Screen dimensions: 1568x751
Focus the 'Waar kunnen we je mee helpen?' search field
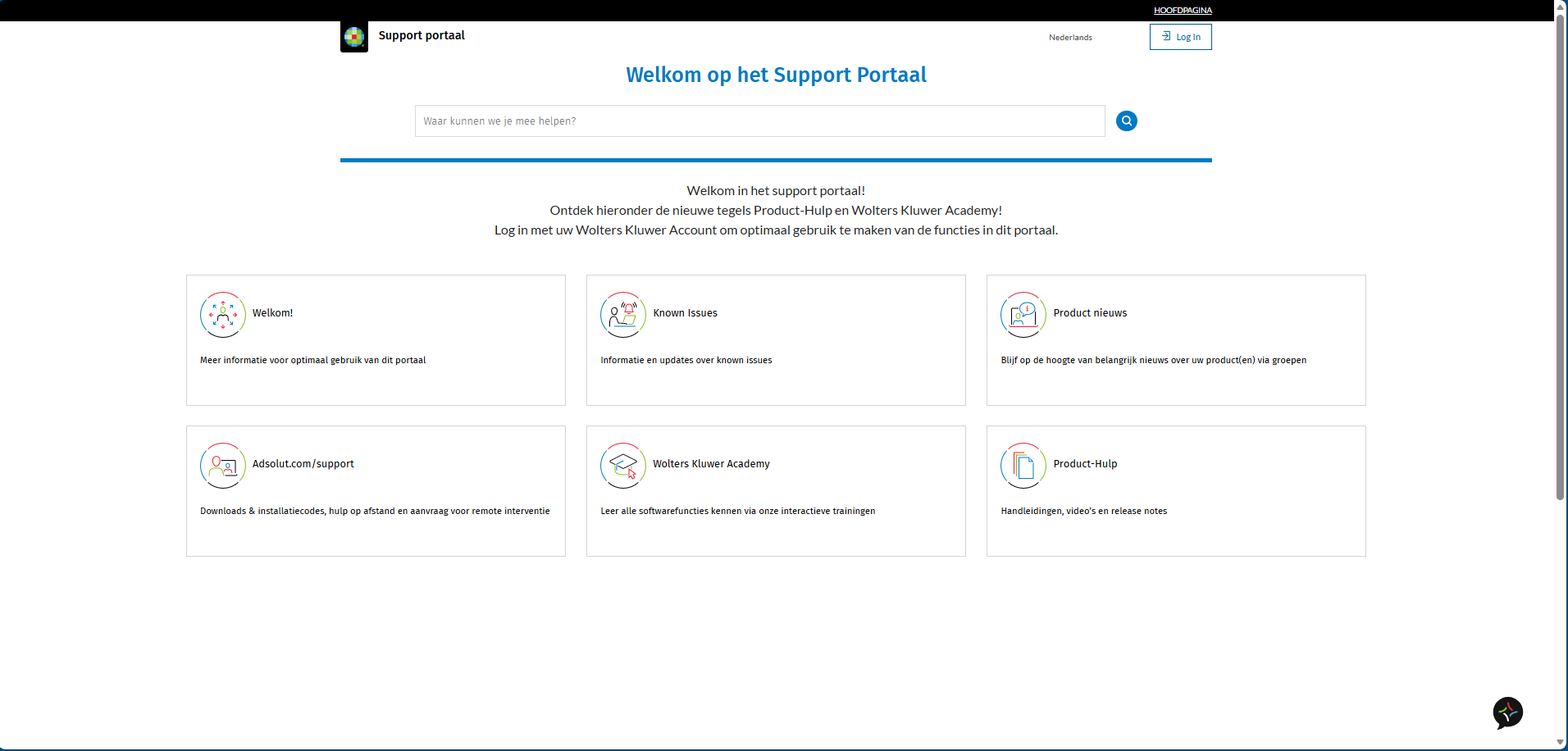pyautogui.click(x=760, y=121)
